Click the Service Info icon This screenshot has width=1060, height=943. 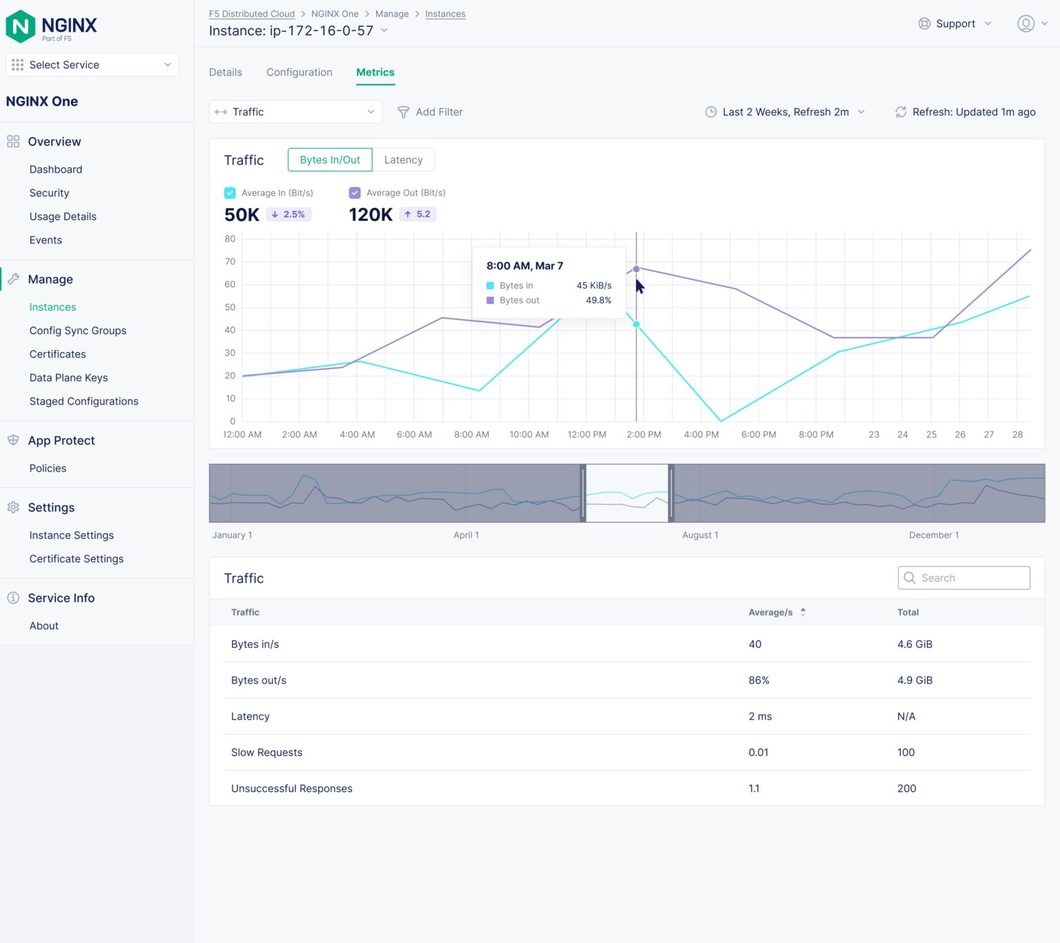pyautogui.click(x=13, y=598)
